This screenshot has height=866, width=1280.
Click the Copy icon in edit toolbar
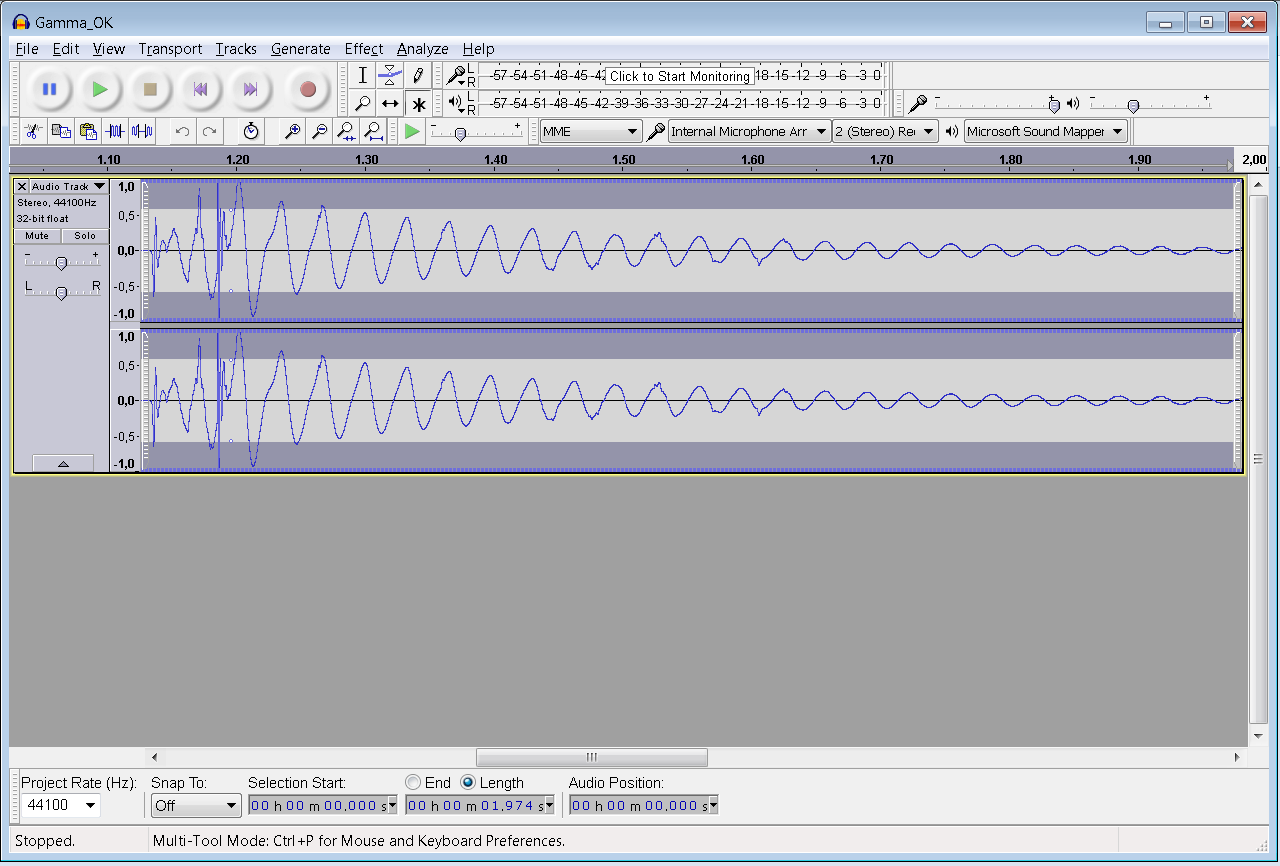coord(60,131)
